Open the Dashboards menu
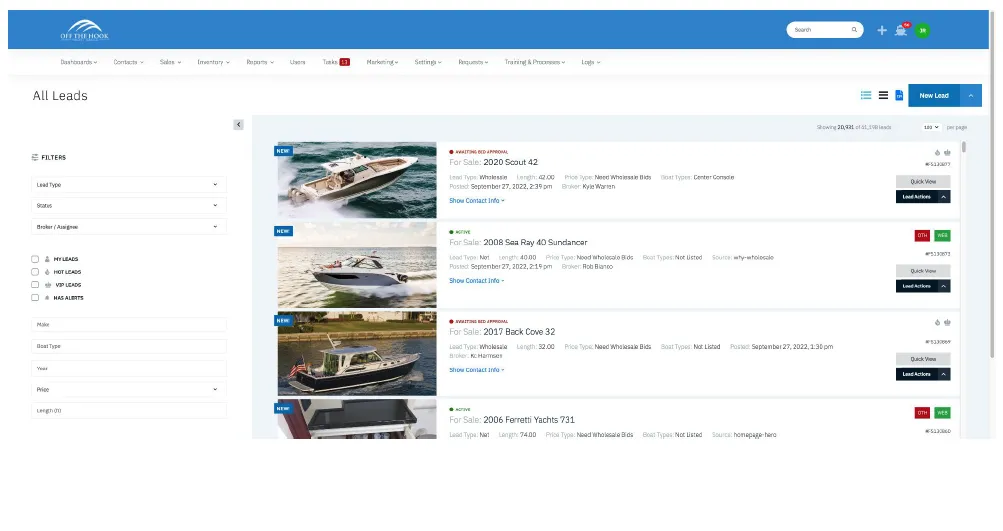Screen dimensions: 1003x531 pos(79,62)
